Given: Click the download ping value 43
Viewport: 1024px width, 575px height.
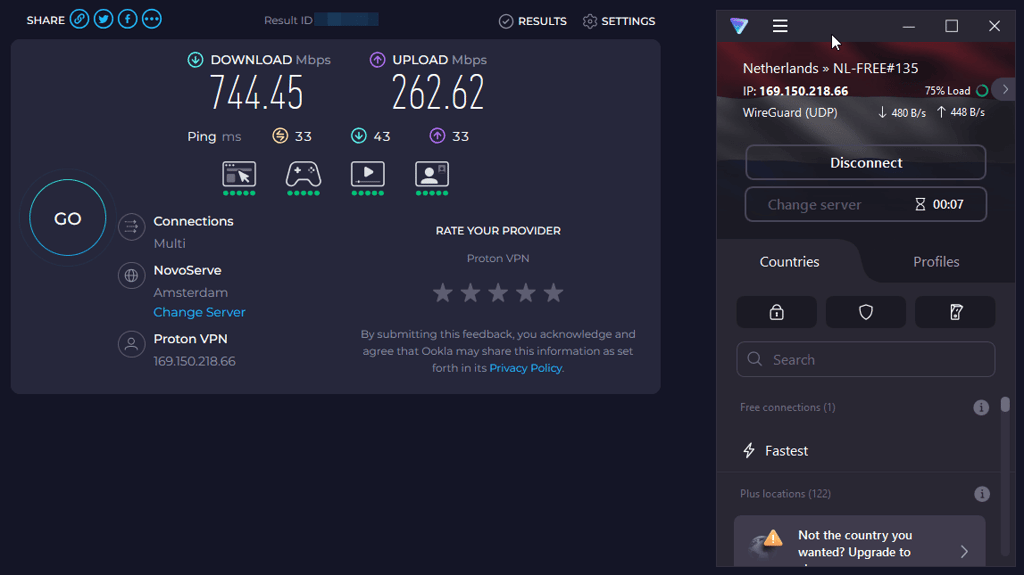Looking at the screenshot, I should coord(381,137).
